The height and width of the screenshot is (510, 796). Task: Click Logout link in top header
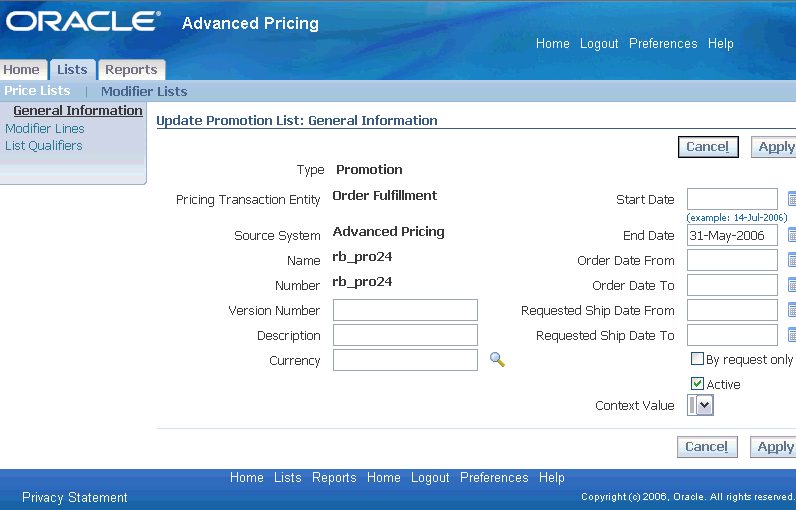(x=599, y=44)
